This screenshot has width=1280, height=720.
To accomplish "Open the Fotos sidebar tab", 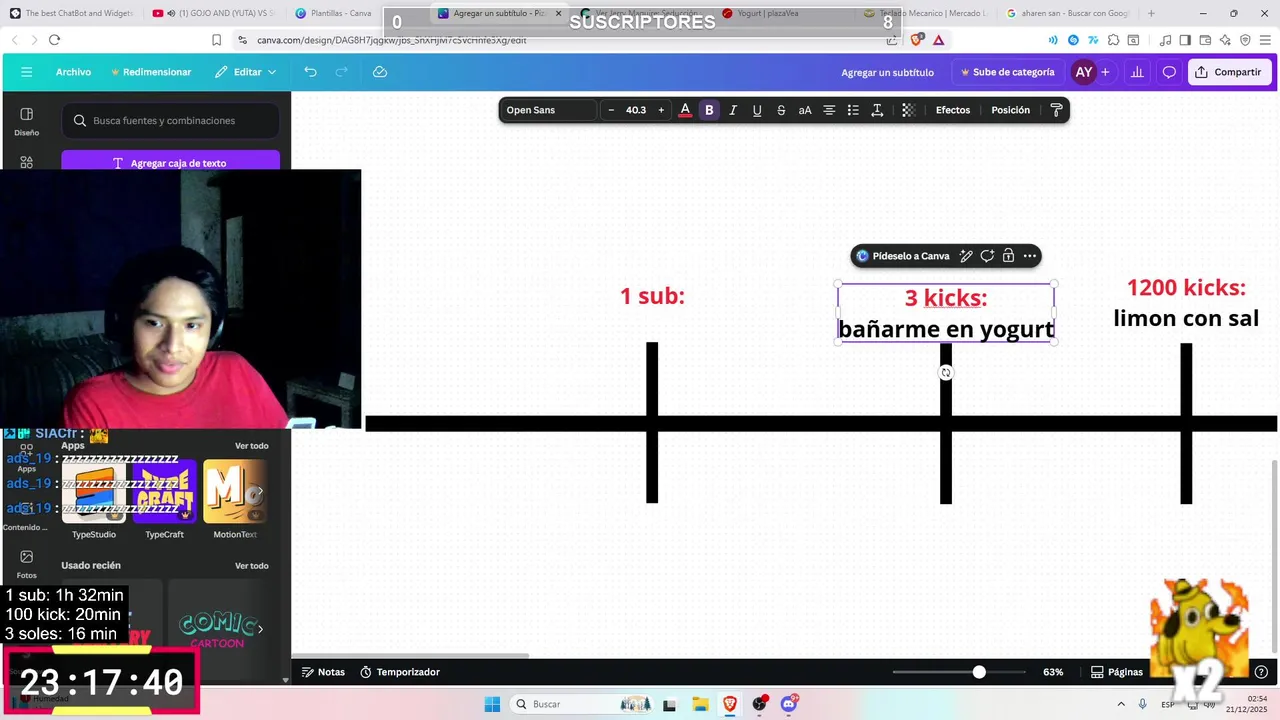I will coord(27,564).
